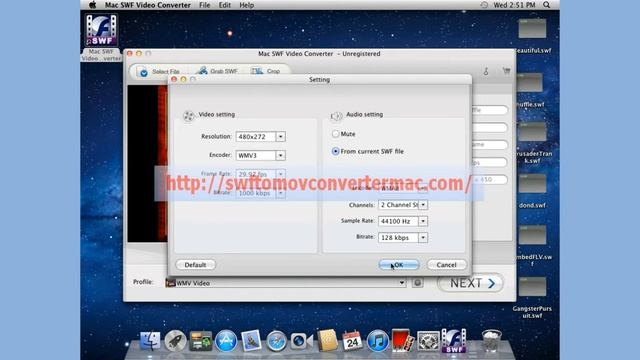This screenshot has width=640, height=360.
Task: Click the Default button
Action: (196, 264)
